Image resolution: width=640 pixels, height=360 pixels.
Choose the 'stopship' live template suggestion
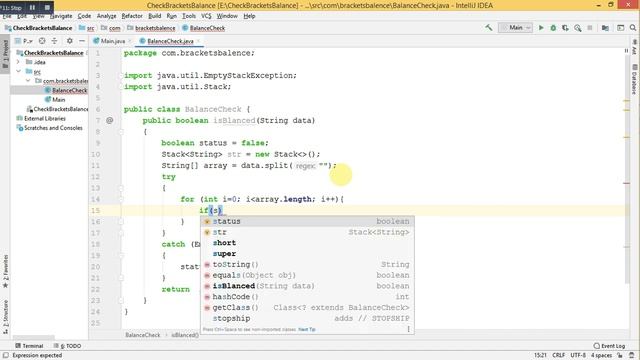(308, 318)
